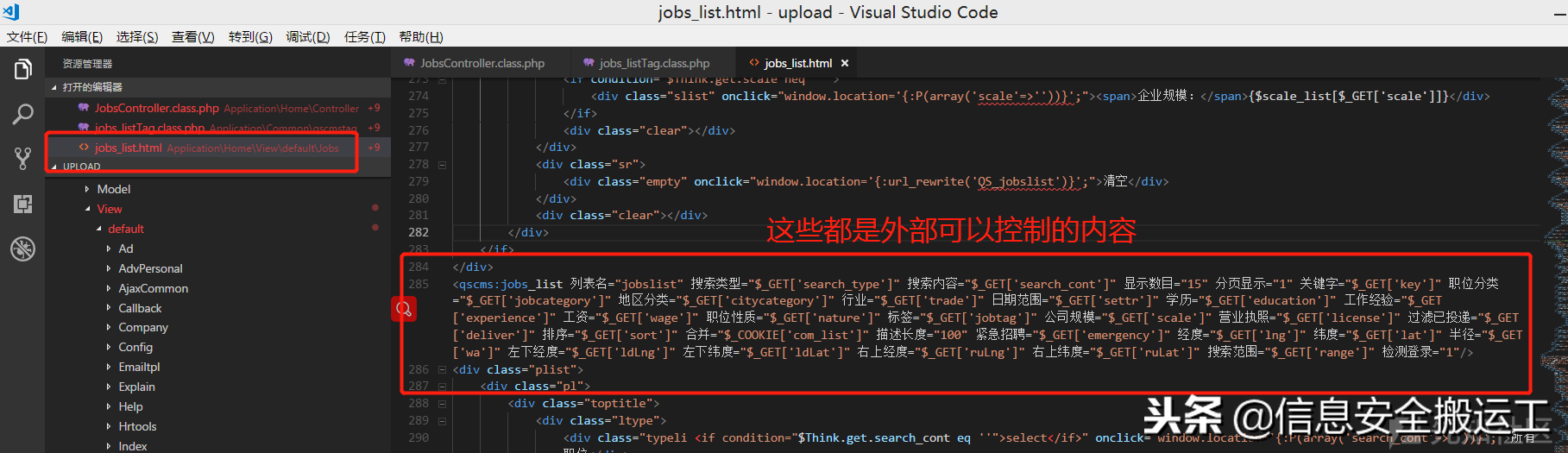Click the VS Code logo in title bar
This screenshot has width=1568, height=453.
click(x=11, y=12)
